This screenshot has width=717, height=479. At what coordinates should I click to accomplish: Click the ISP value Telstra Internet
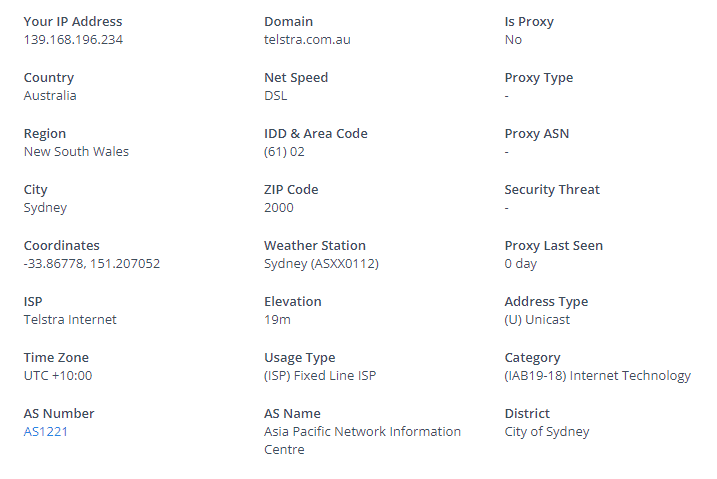pos(70,319)
